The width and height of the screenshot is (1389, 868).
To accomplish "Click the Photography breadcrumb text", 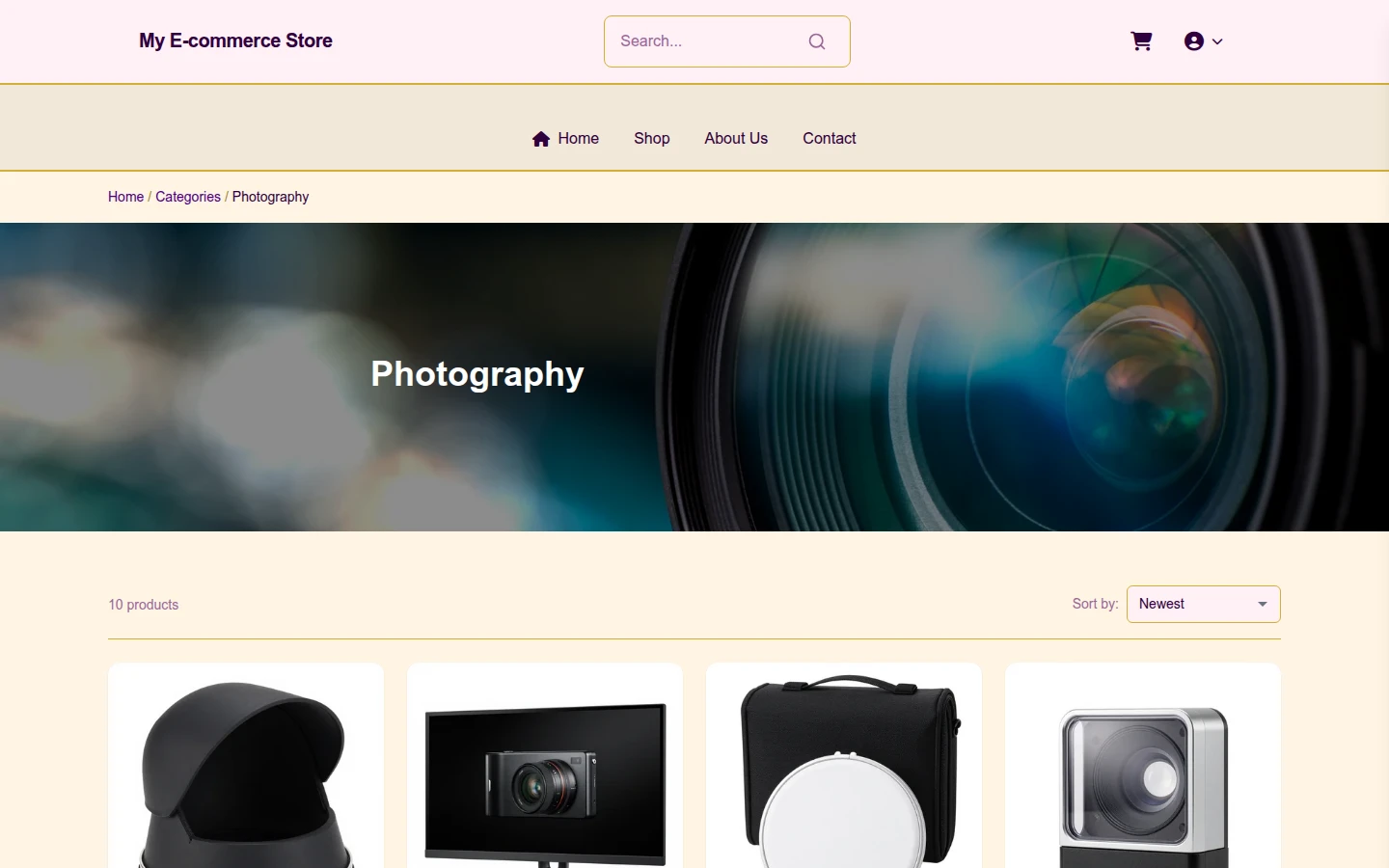I will point(270,197).
